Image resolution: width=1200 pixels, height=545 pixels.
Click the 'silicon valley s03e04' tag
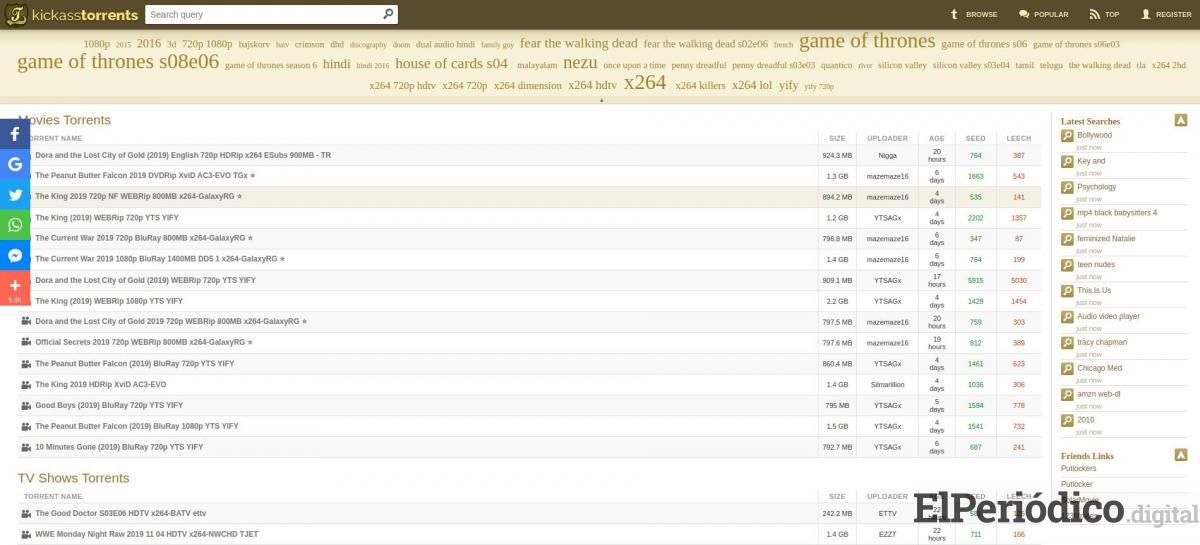pos(971,65)
